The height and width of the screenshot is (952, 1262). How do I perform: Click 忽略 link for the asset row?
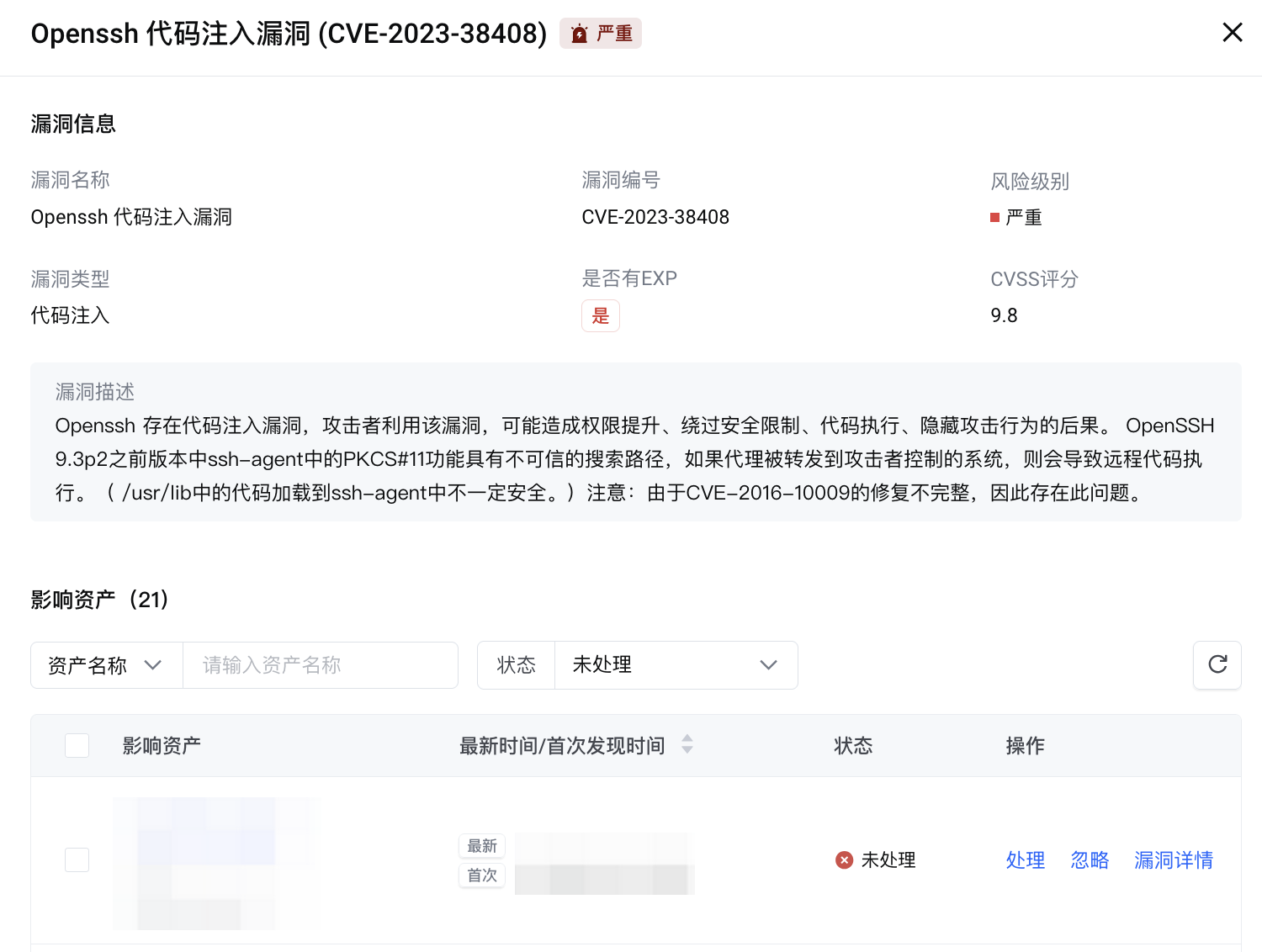coord(1090,859)
